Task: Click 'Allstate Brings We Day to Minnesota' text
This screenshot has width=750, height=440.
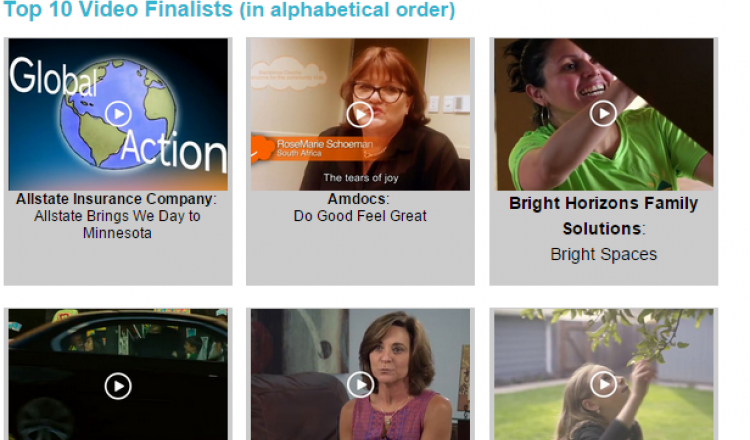Action: 117,224
